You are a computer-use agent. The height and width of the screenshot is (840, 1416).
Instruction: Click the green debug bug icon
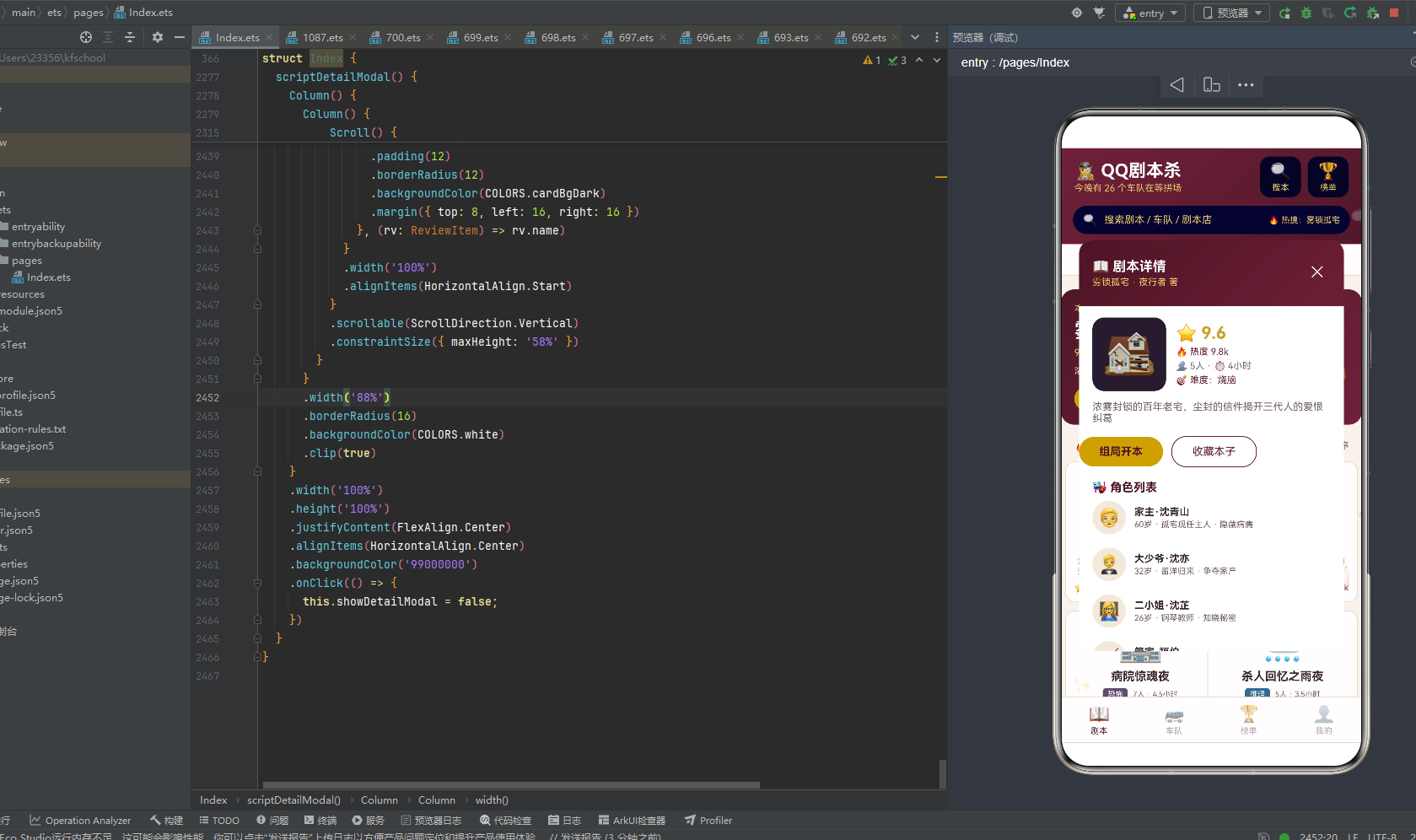(1306, 13)
